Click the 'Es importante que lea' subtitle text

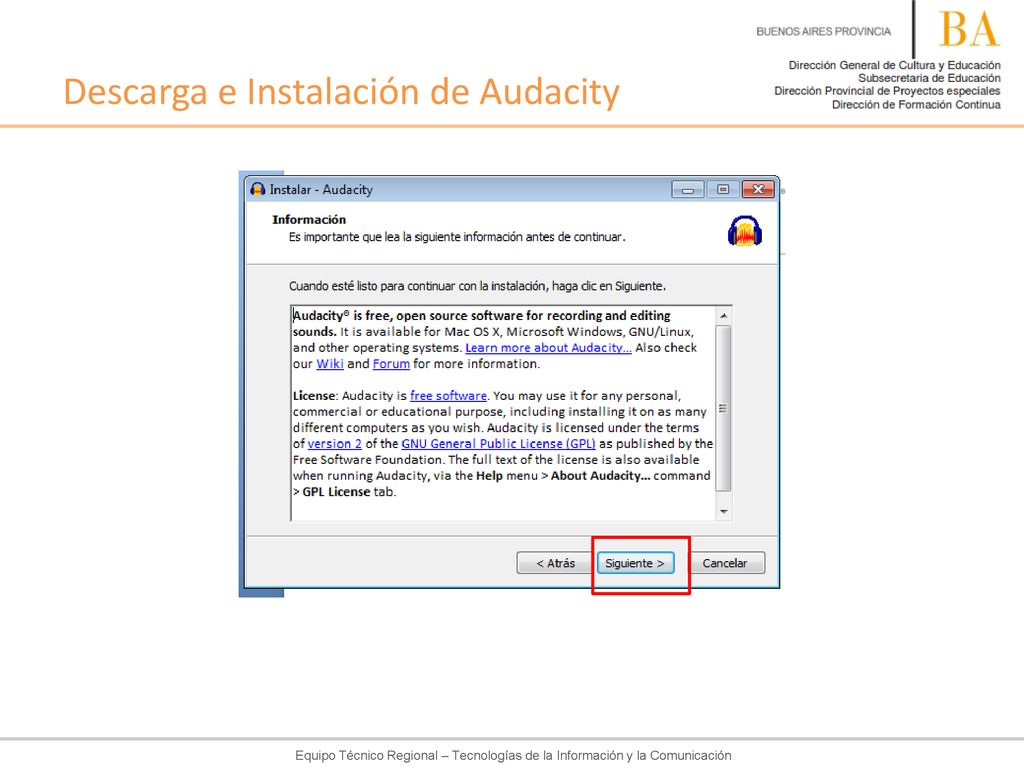tap(457, 237)
